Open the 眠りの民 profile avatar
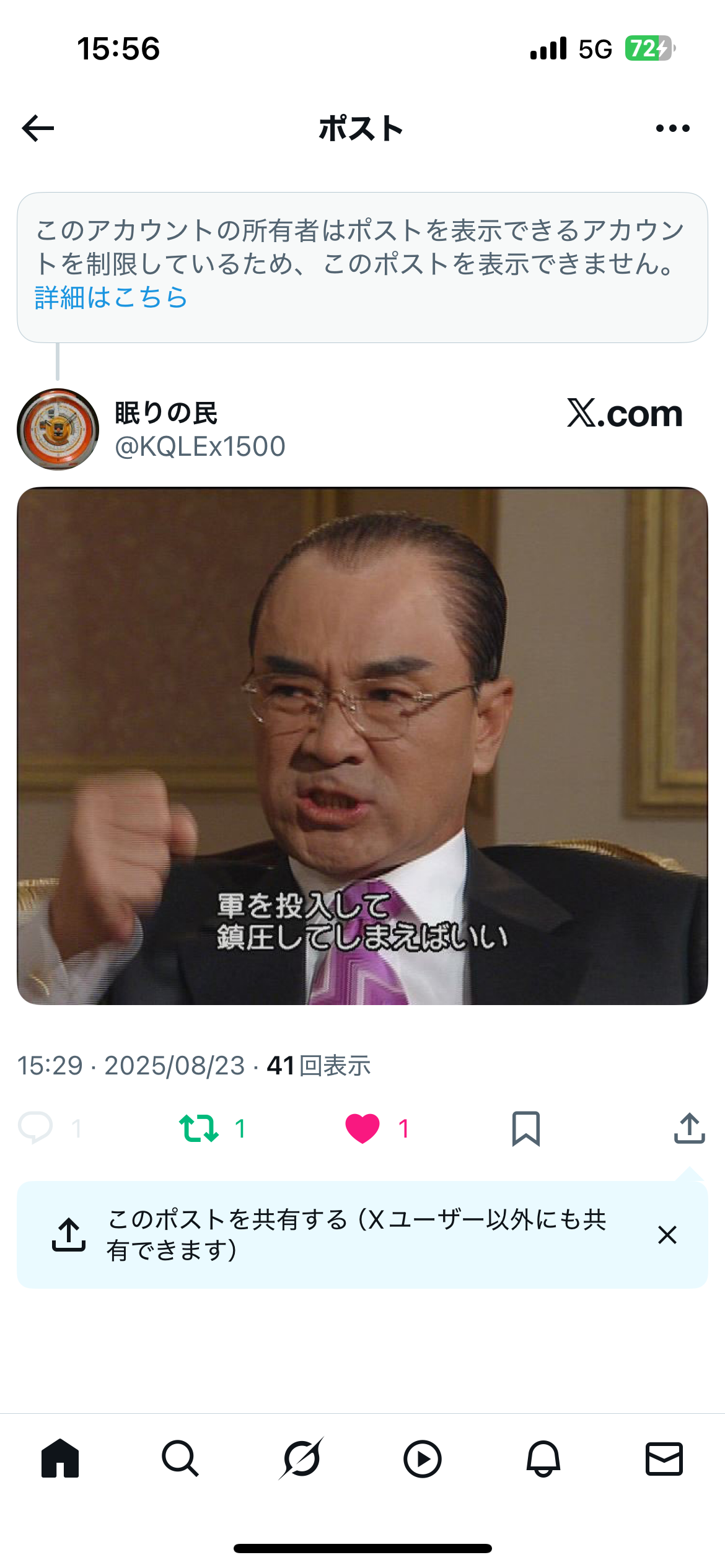 [58, 429]
